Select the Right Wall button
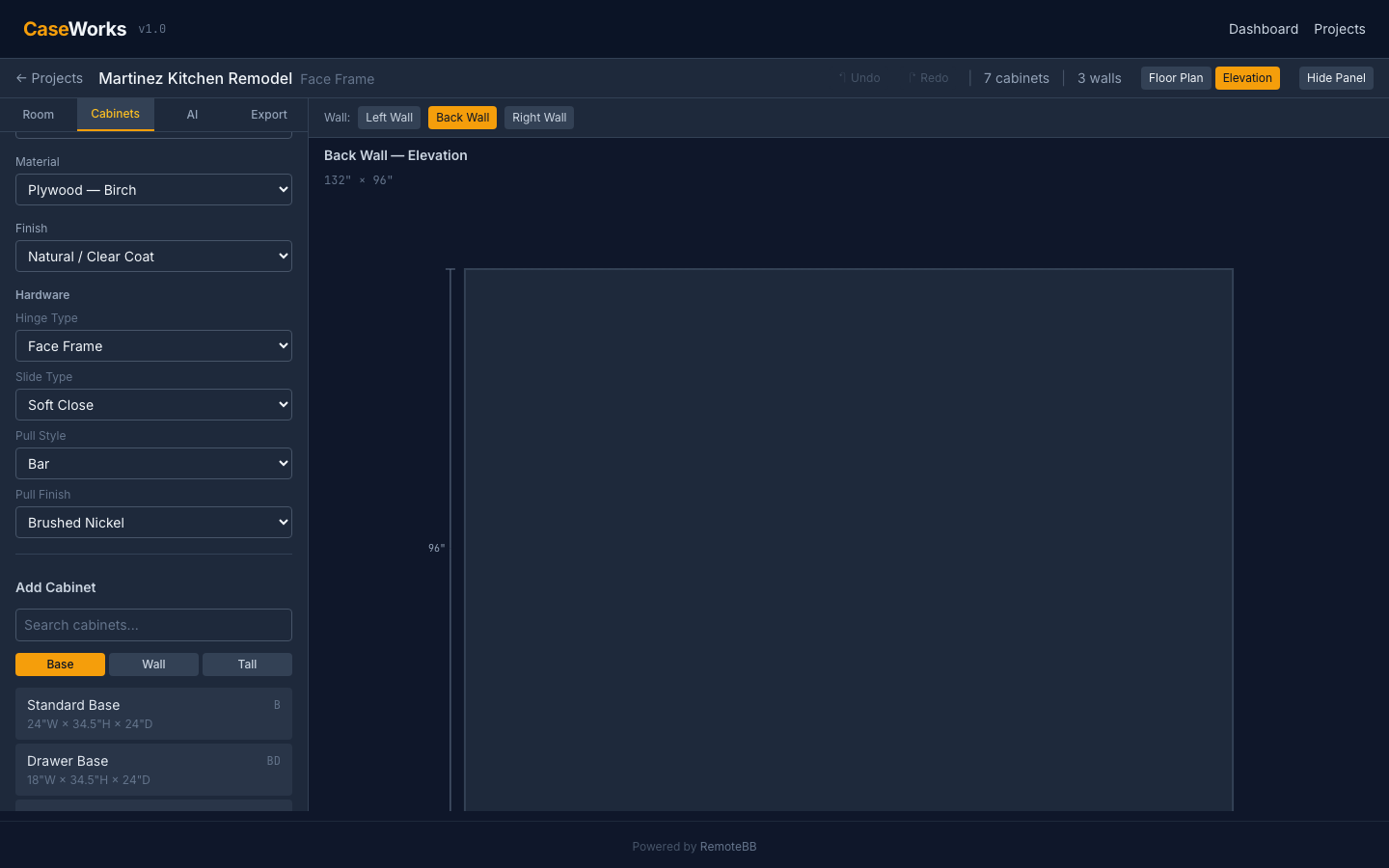The height and width of the screenshot is (868, 1389). tap(538, 118)
